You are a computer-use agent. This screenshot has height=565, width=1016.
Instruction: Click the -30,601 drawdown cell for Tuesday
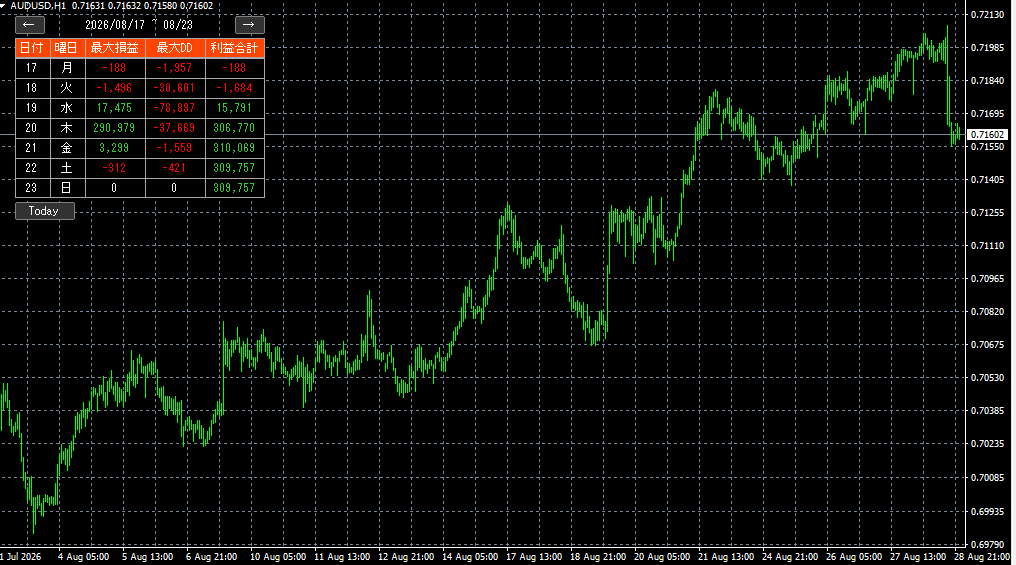point(176,88)
